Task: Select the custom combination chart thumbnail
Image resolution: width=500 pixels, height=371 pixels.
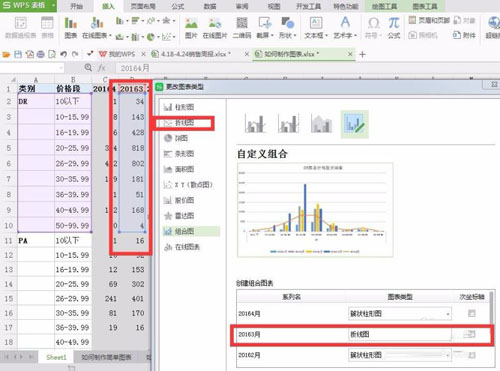Action: click(354, 124)
